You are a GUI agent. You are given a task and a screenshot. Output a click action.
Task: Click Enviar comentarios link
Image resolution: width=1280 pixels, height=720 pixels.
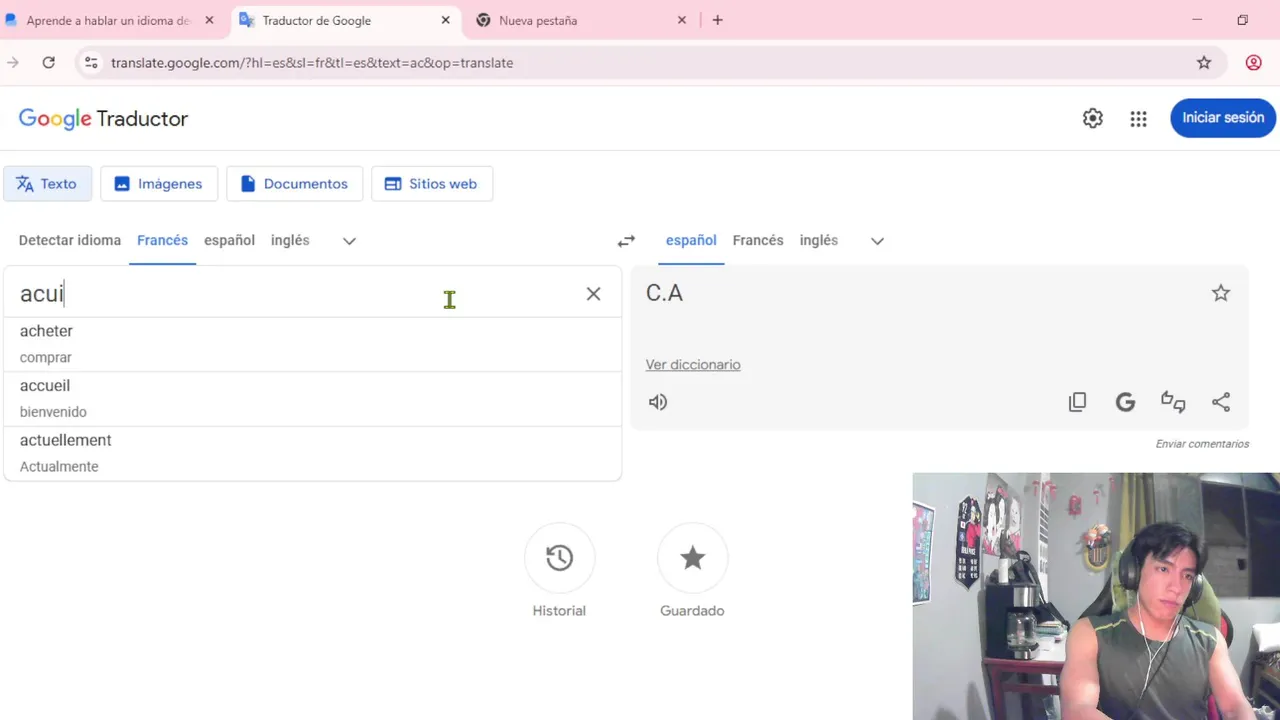click(1202, 444)
